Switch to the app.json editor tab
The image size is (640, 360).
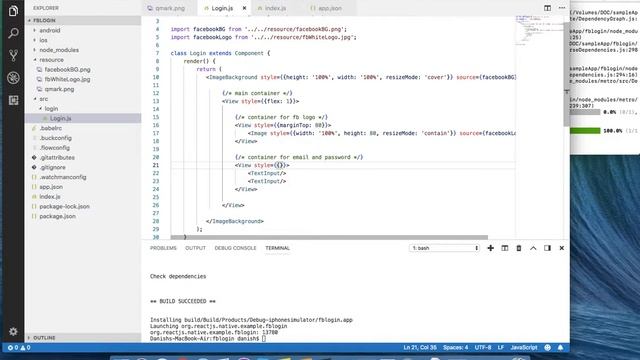point(329,8)
